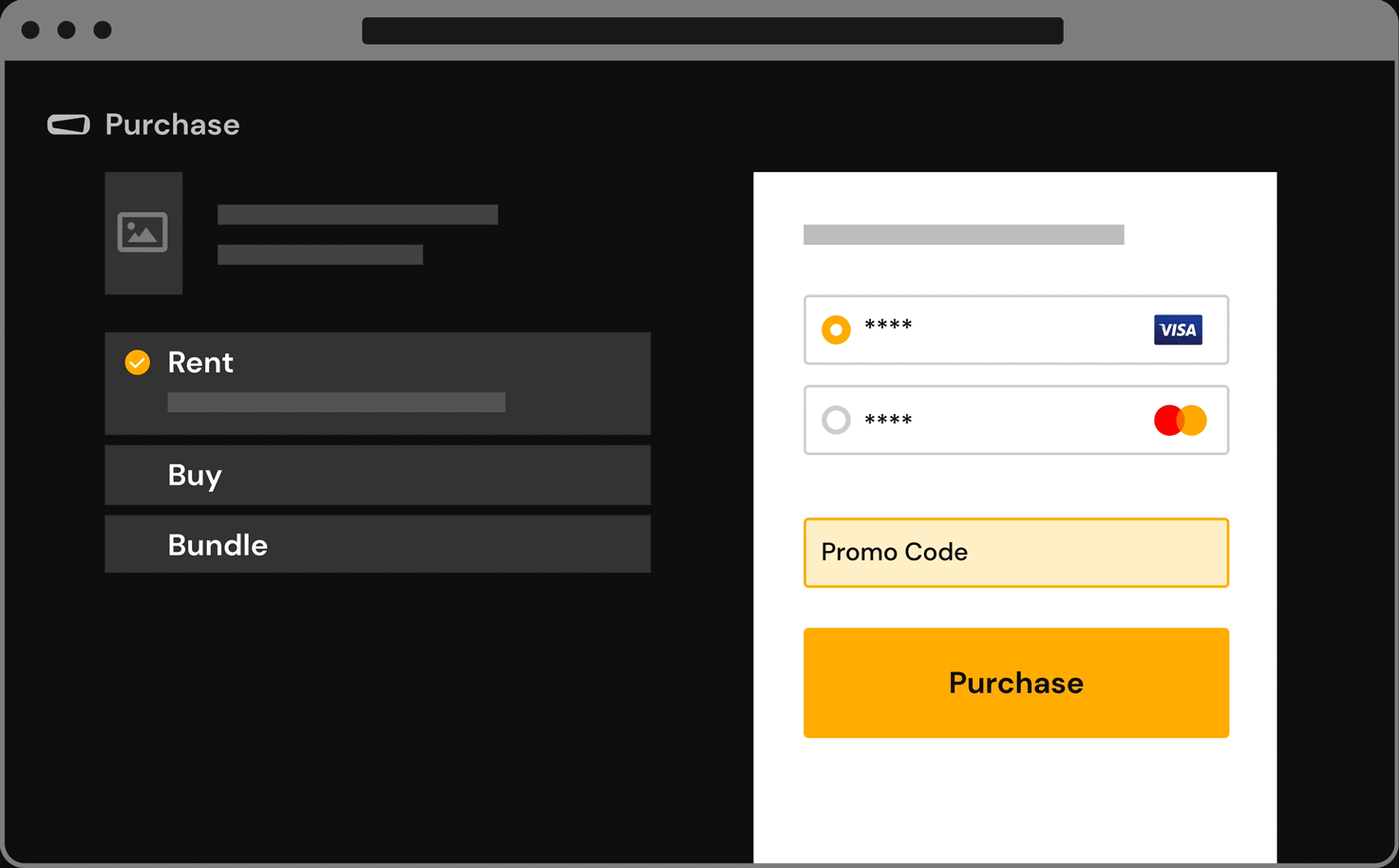Click the Mastercard logo
1399x868 pixels.
click(x=1180, y=420)
